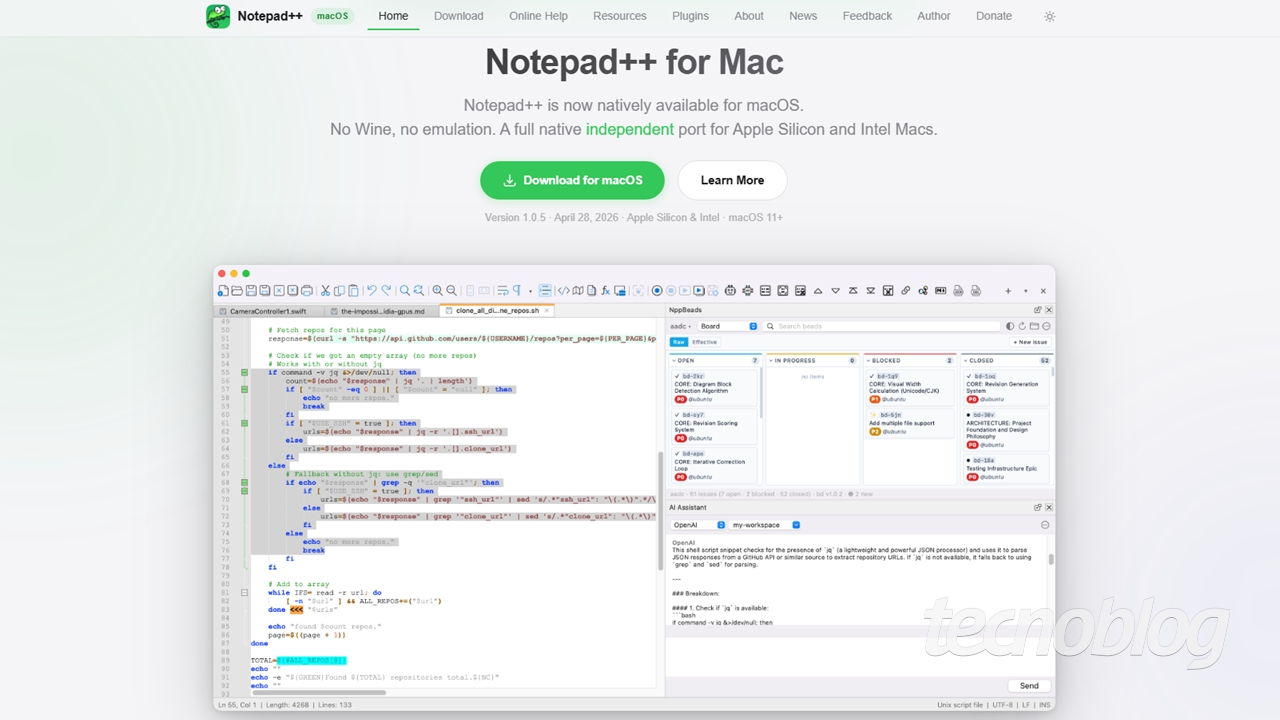Click the Download for macOS button
The image size is (1280, 720).
pos(572,180)
